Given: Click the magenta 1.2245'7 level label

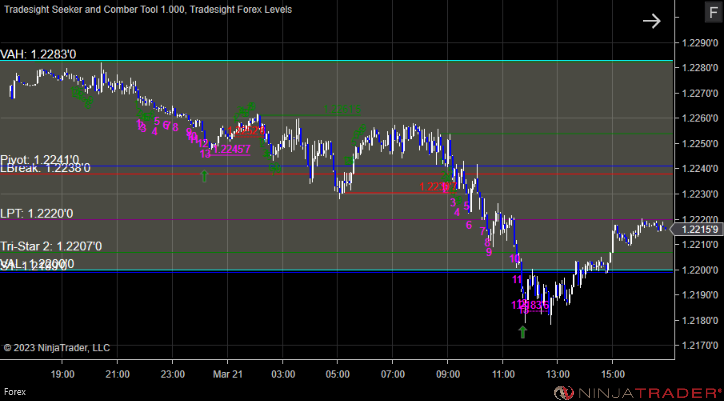Looking at the screenshot, I should click(232, 149).
